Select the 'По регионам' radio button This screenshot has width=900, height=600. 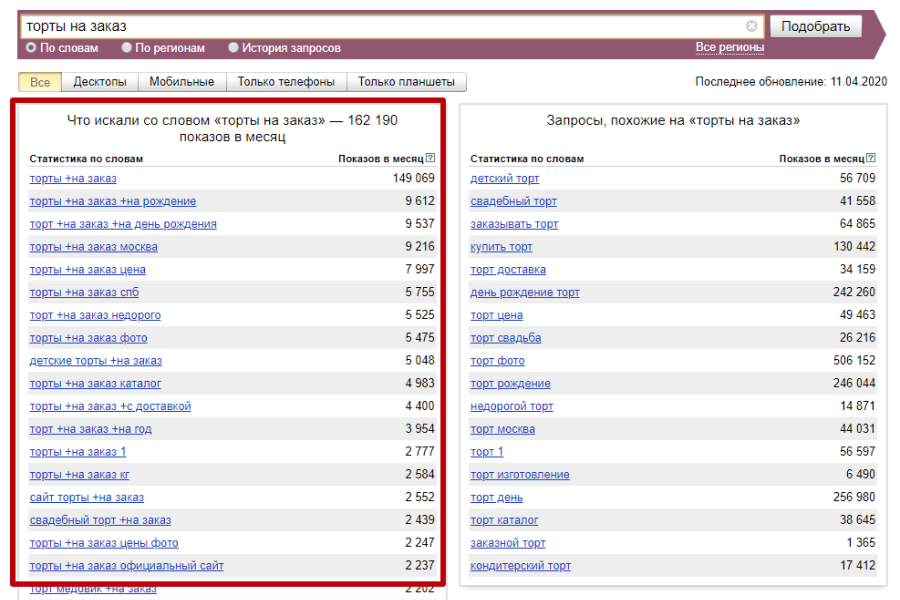[x=127, y=48]
